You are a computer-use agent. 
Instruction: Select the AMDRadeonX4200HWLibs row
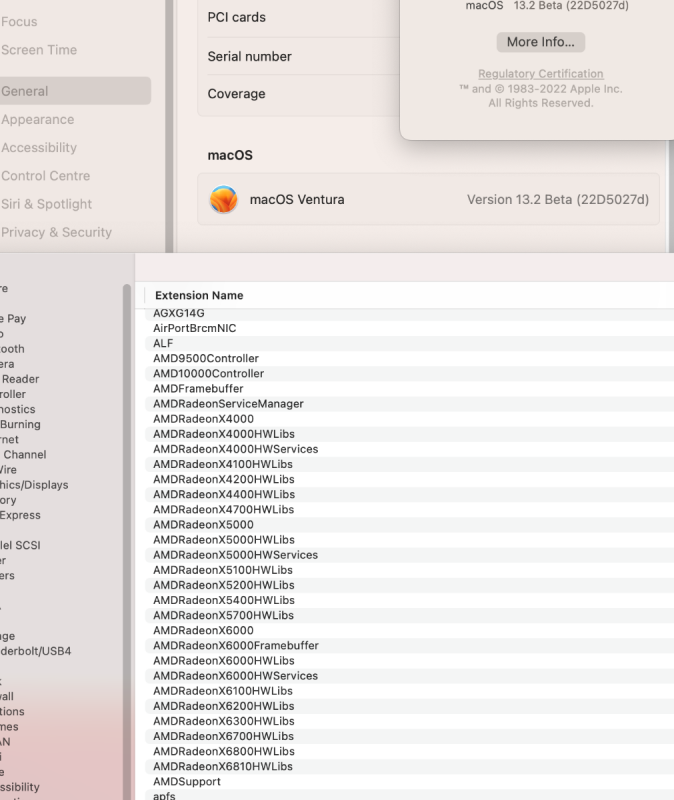pos(409,479)
